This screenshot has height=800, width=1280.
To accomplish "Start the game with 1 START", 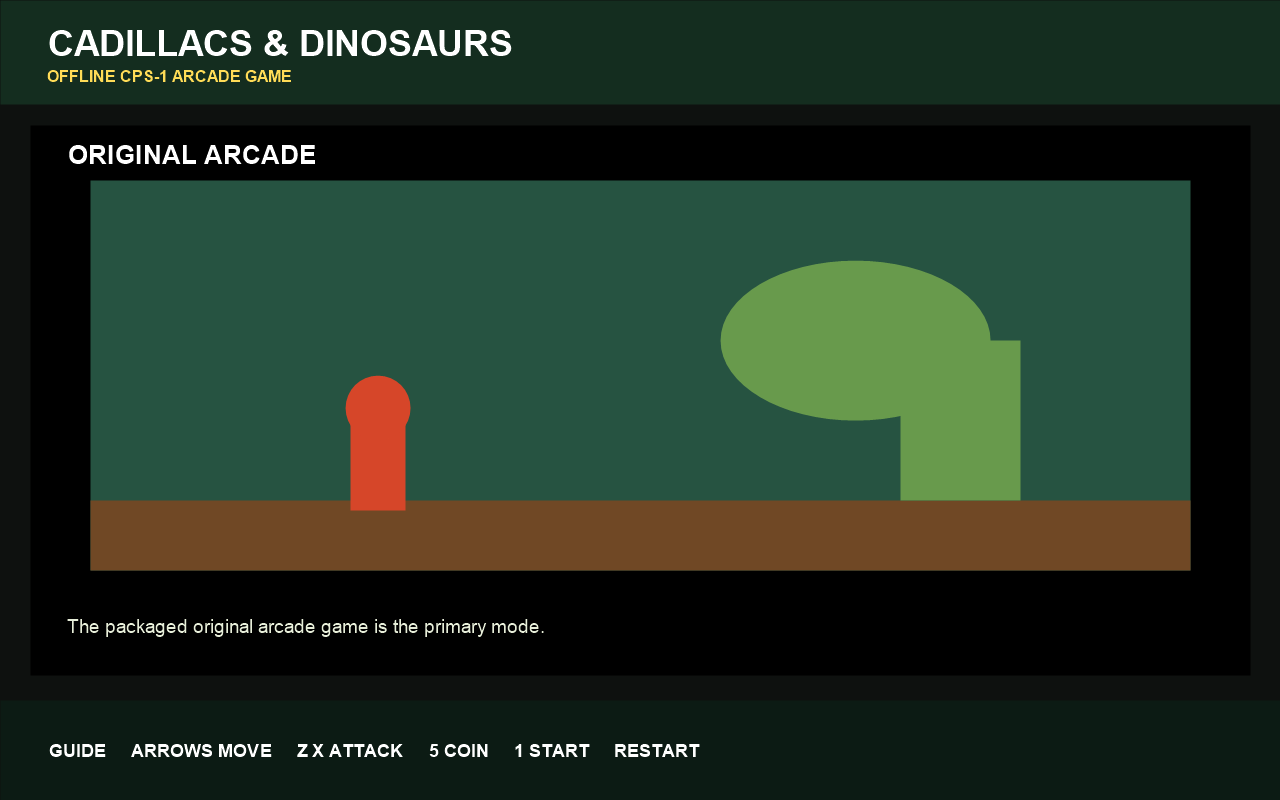I will coord(552,751).
